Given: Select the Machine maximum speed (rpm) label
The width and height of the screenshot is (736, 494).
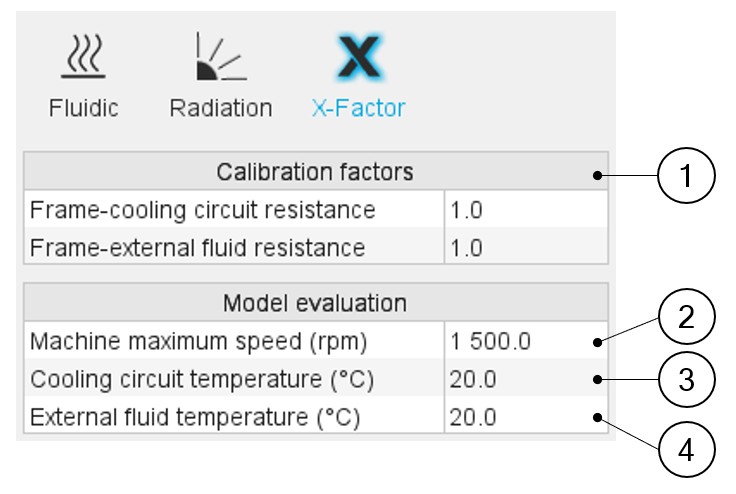Looking at the screenshot, I should 199,341.
